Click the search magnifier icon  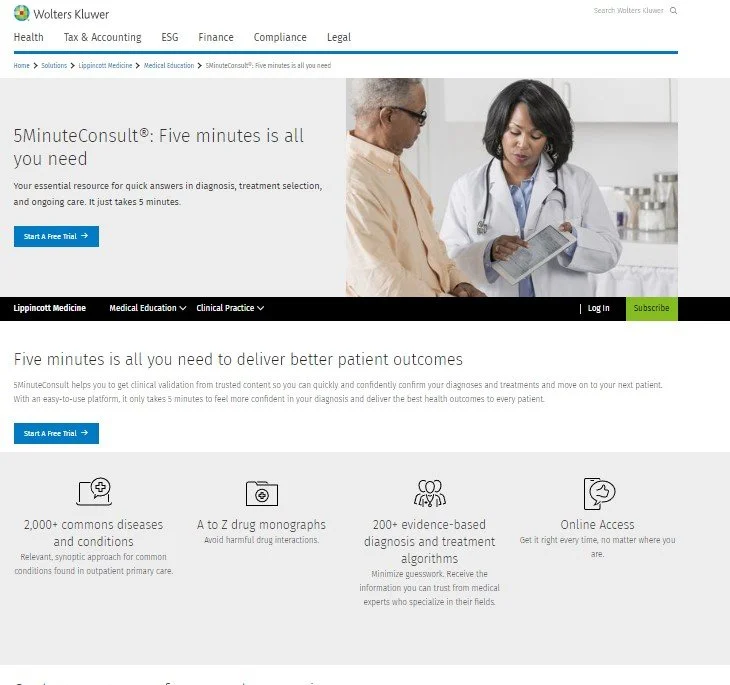tap(673, 10)
